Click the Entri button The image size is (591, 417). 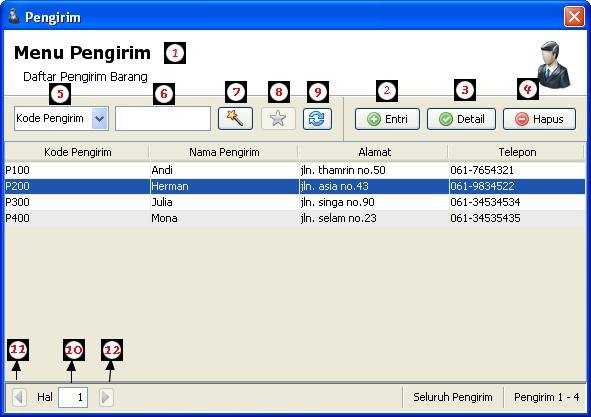(x=387, y=119)
